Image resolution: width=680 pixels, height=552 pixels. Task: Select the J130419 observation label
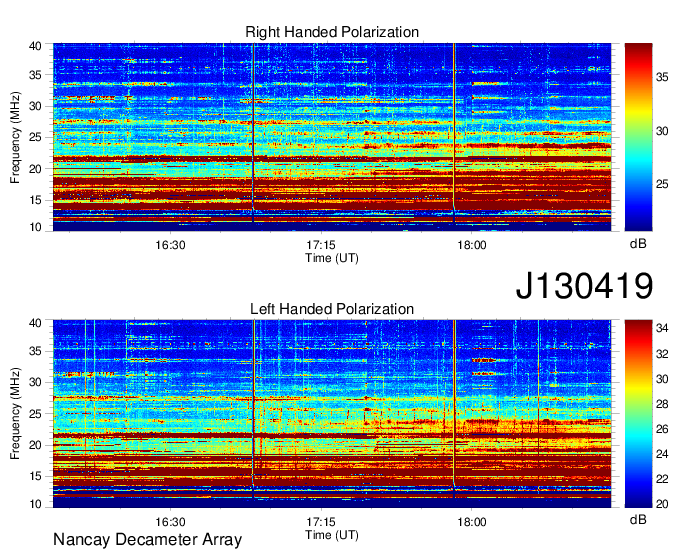584,286
